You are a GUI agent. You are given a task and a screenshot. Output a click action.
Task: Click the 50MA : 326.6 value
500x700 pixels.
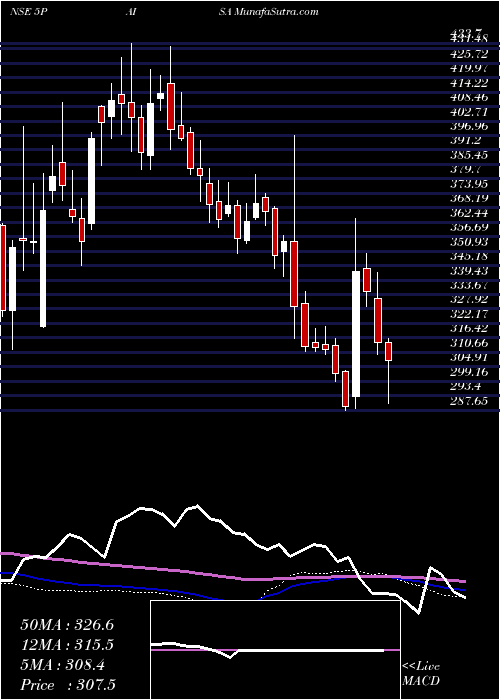point(67,625)
